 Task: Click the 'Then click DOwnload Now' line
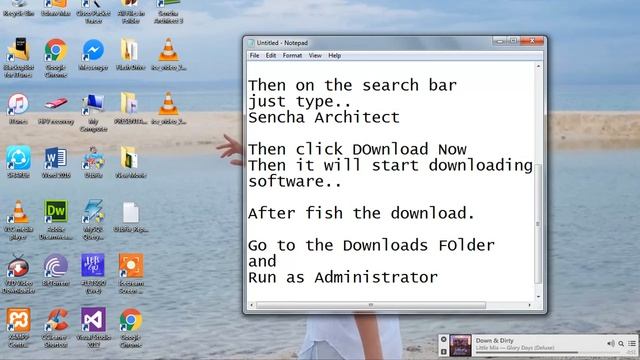(x=357, y=149)
